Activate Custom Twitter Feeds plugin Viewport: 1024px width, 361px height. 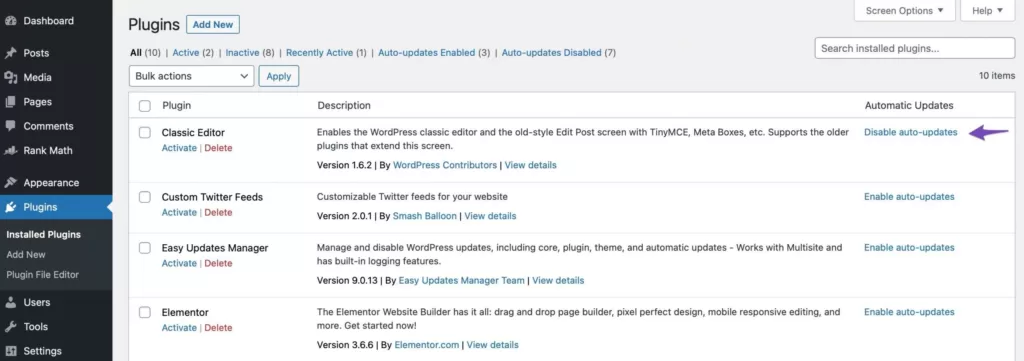click(179, 212)
